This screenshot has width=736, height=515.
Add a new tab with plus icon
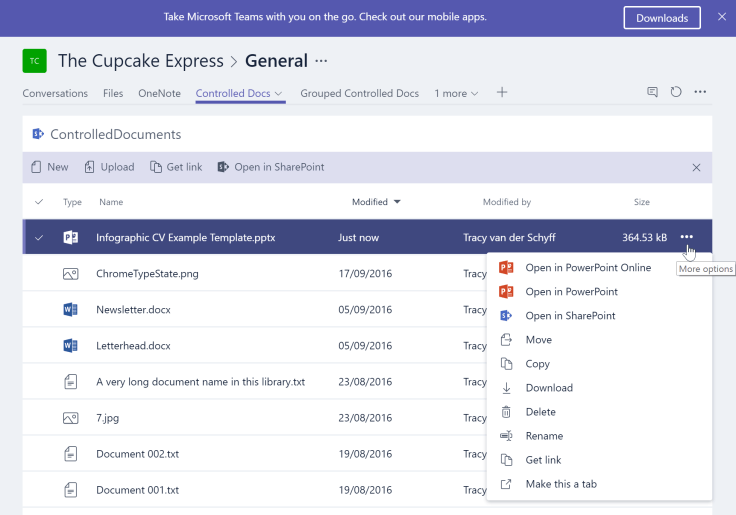click(502, 93)
